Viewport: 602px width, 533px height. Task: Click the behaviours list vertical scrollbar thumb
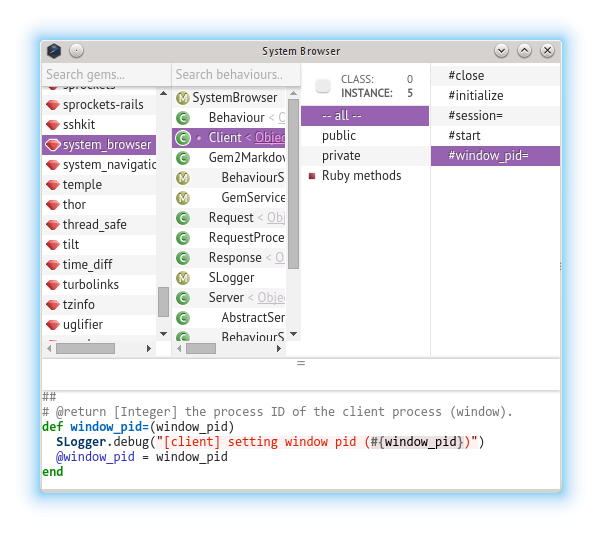coord(293,184)
